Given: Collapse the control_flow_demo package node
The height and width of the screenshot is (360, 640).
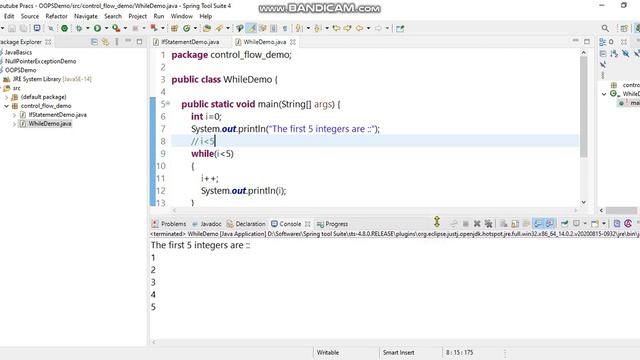Looking at the screenshot, I should 6,106.
